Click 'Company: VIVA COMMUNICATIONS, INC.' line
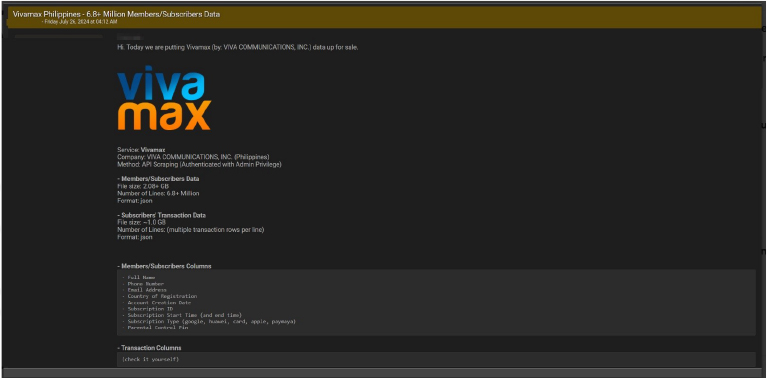The height and width of the screenshot is (378, 767). (193, 157)
